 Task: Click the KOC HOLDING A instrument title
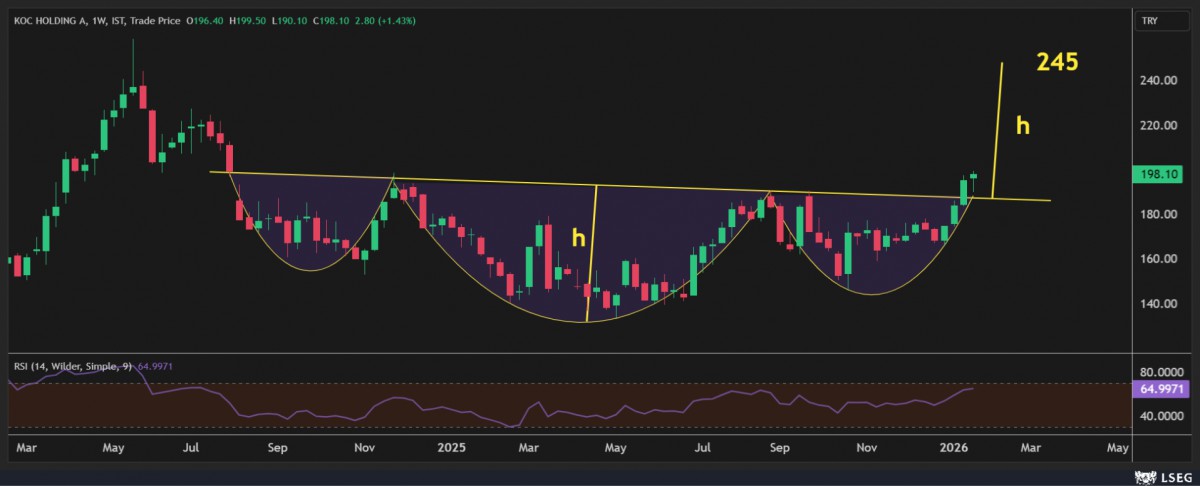pos(47,20)
